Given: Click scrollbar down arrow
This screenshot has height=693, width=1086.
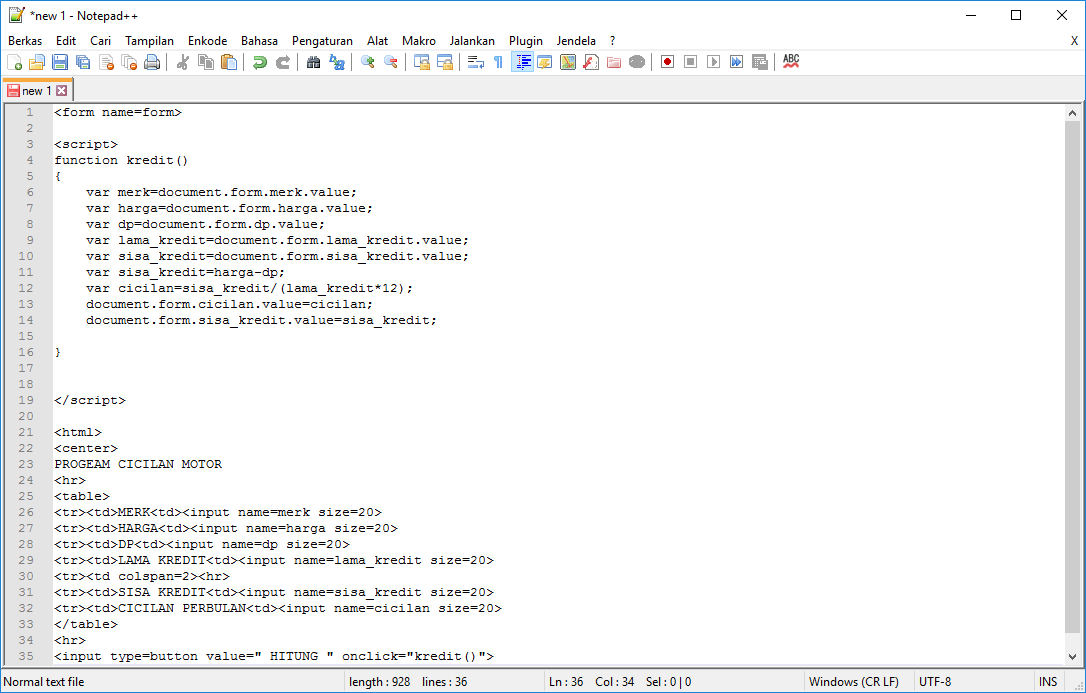Looking at the screenshot, I should pos(1073,656).
